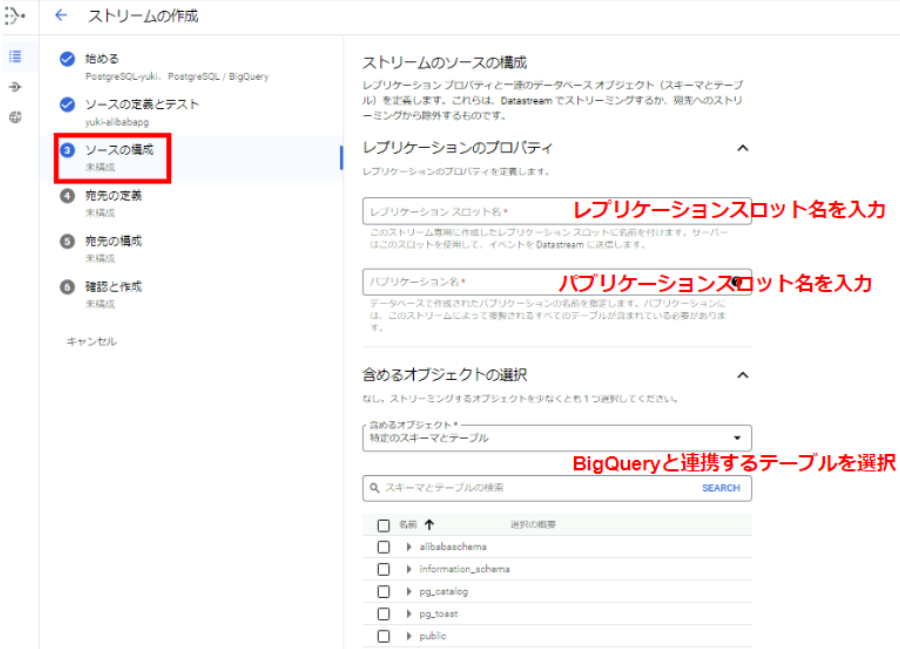
Task: Toggle the select-all checkbox in header row
Action: pos(383,525)
